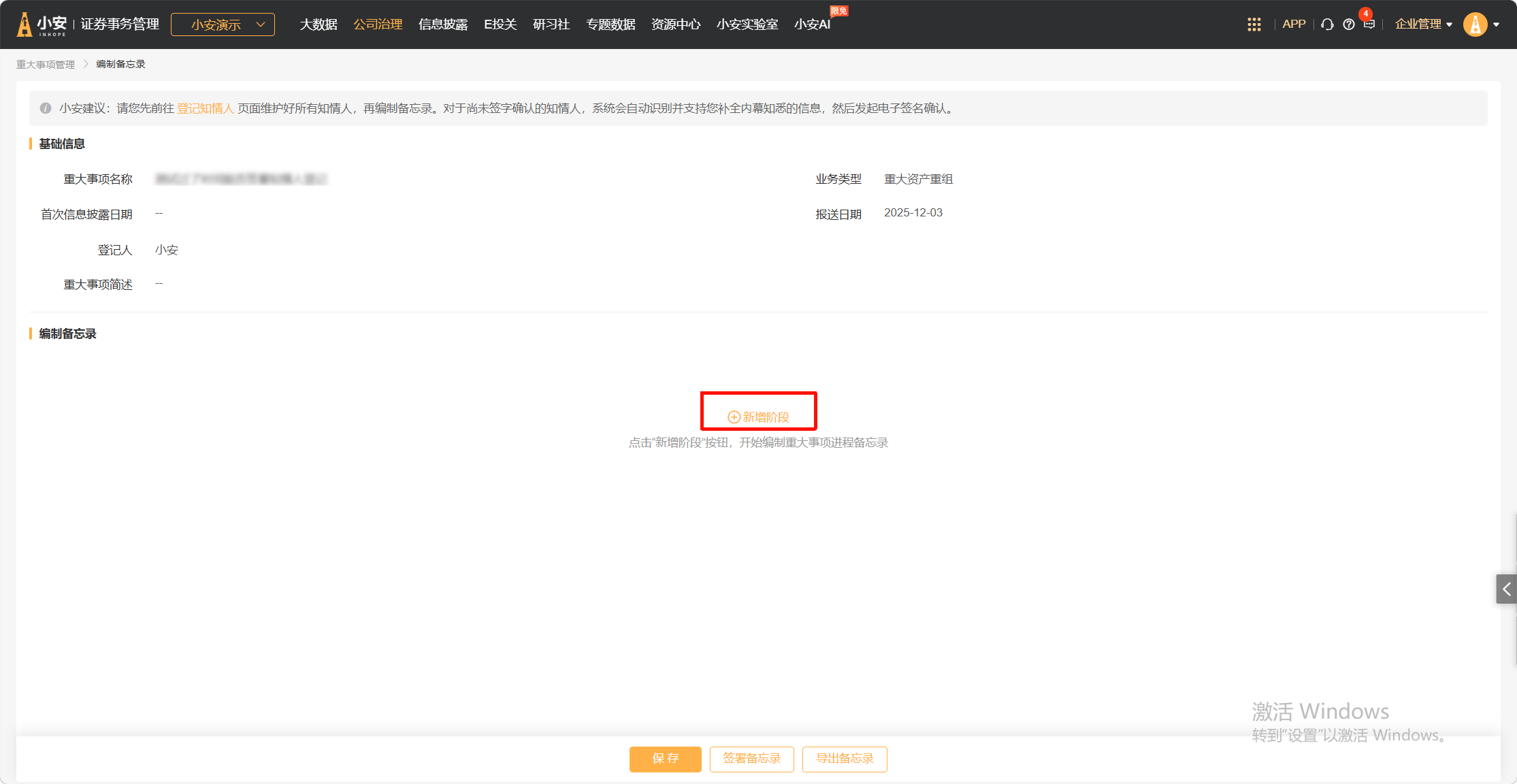The height and width of the screenshot is (784, 1517).
Task: Go to 小安AI menu item
Action: tap(812, 24)
